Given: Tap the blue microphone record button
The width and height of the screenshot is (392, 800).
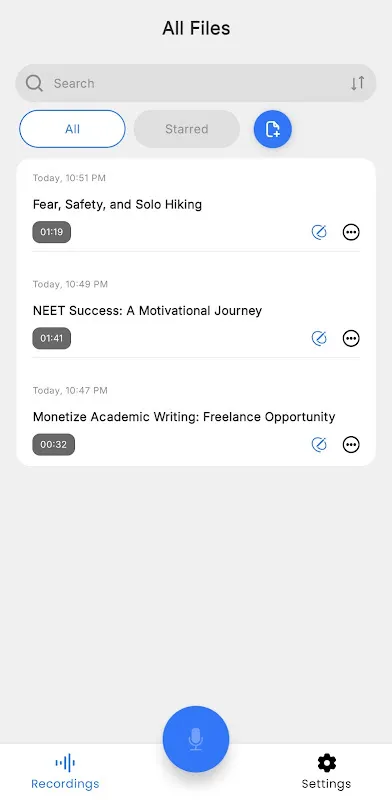Looking at the screenshot, I should point(196,739).
